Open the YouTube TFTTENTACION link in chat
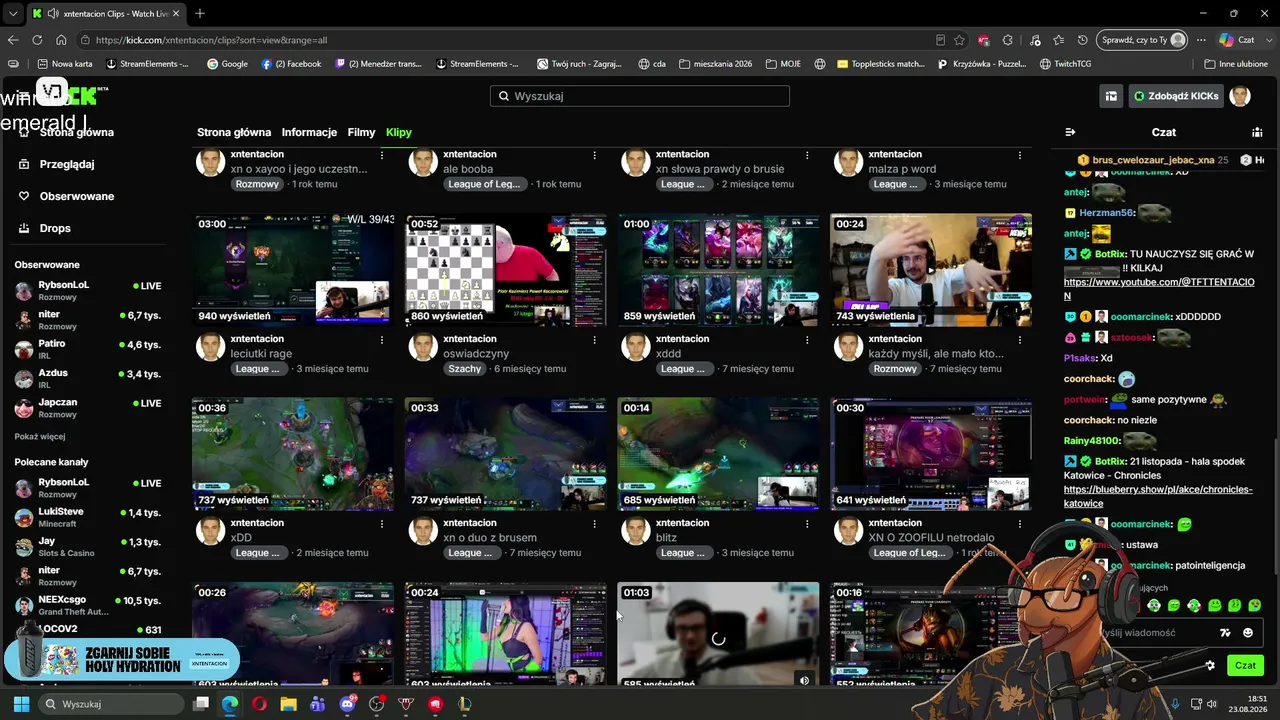This screenshot has width=1280, height=720. point(1159,289)
